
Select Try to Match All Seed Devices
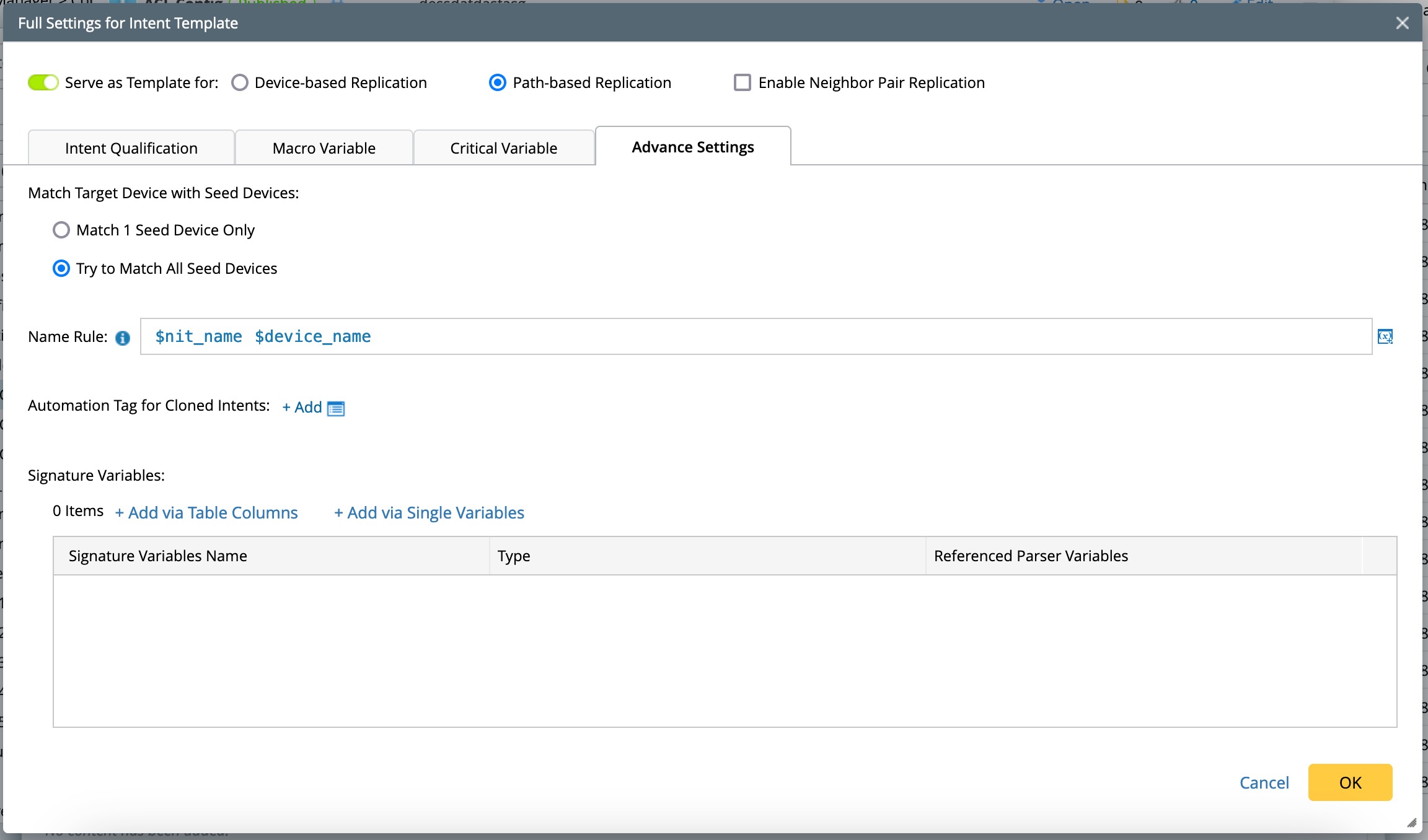tap(61, 268)
